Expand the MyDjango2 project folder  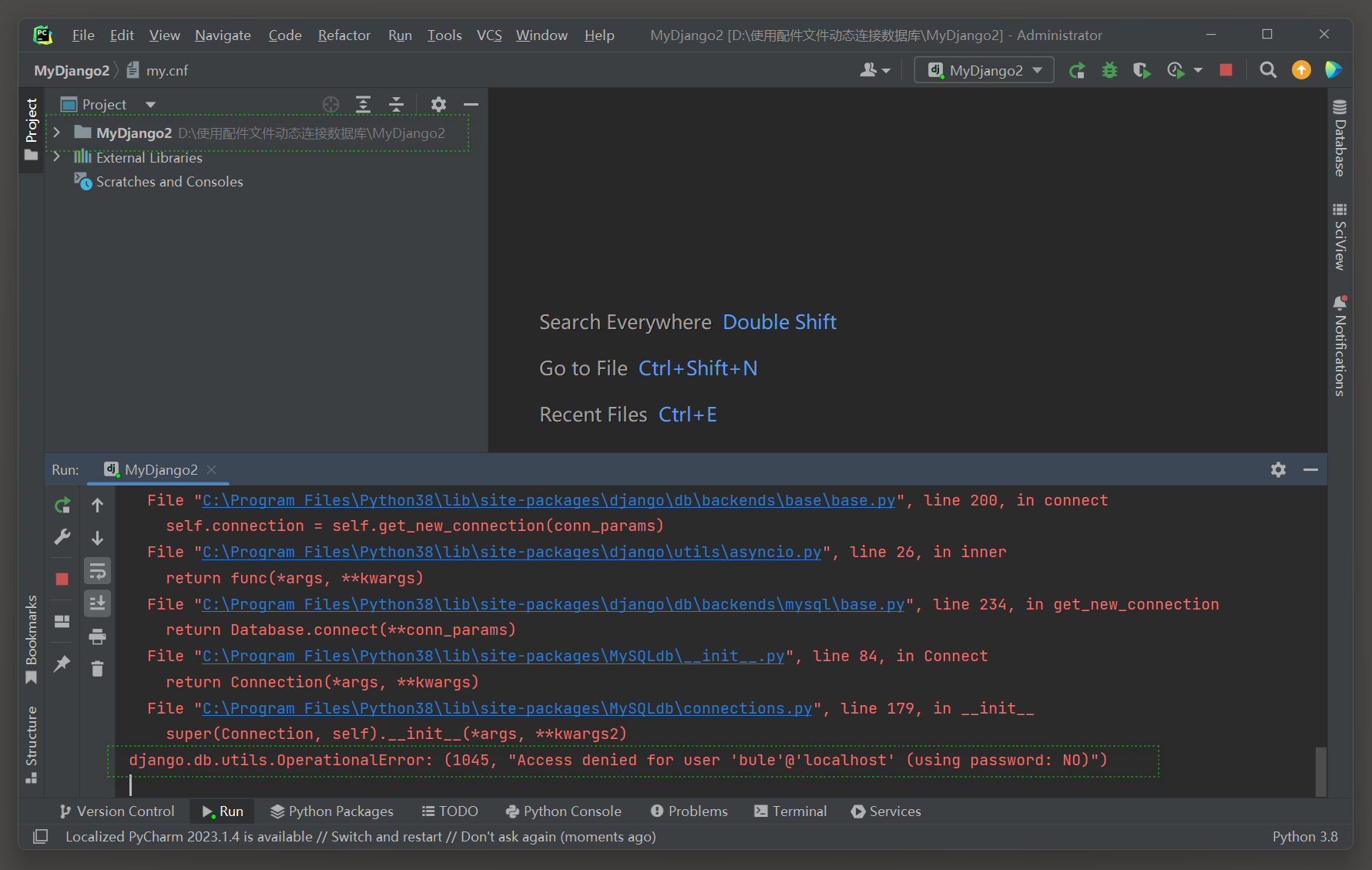56,133
